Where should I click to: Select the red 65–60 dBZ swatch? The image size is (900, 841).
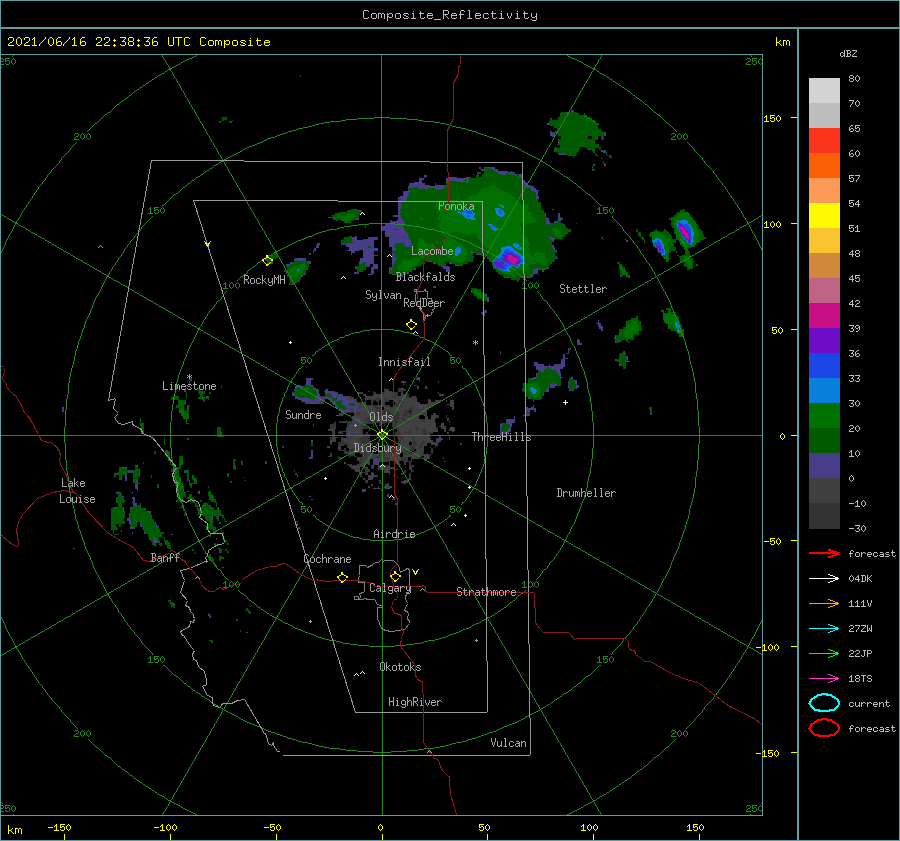[x=824, y=141]
